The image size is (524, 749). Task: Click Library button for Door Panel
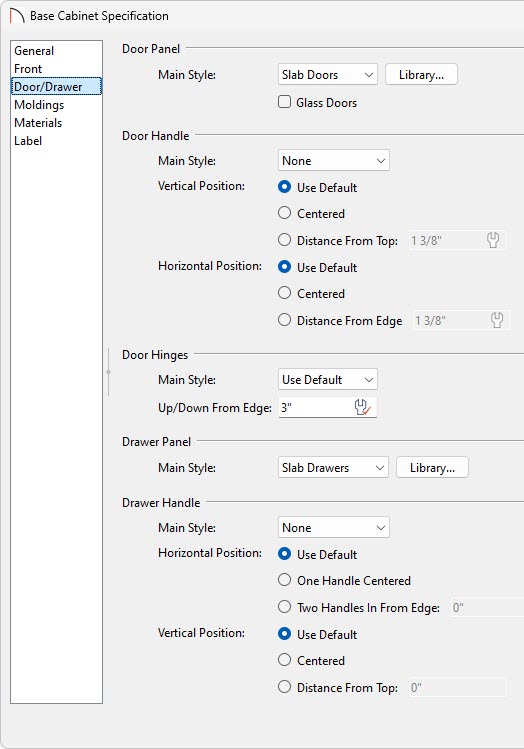(421, 75)
